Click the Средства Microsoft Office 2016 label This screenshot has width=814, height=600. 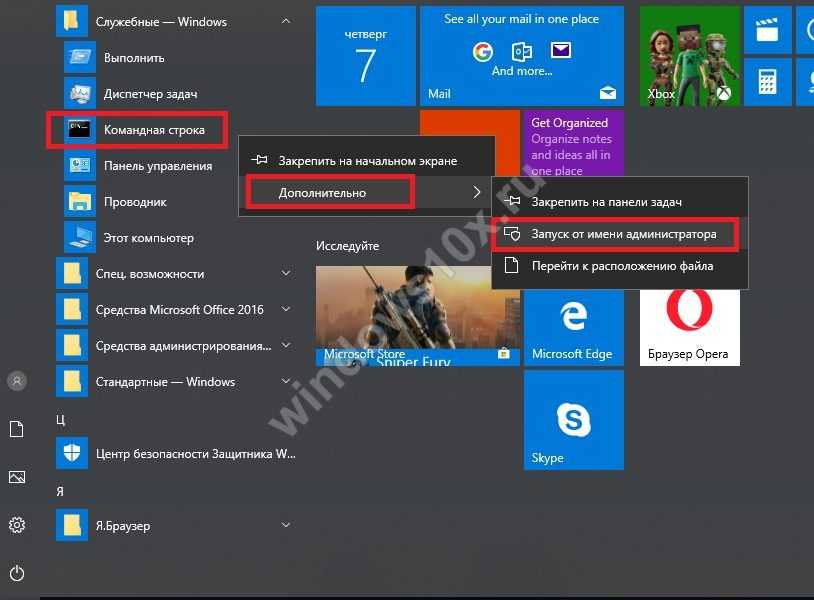click(180, 309)
